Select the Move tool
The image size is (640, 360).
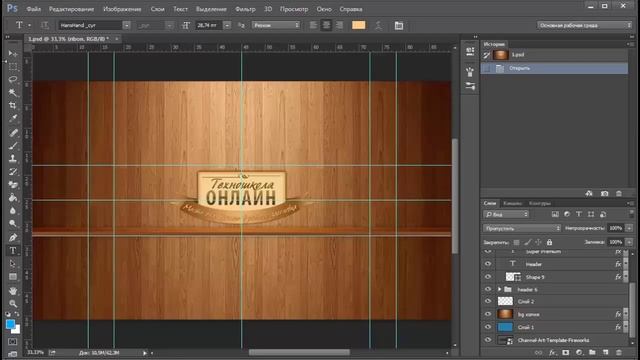coord(13,53)
